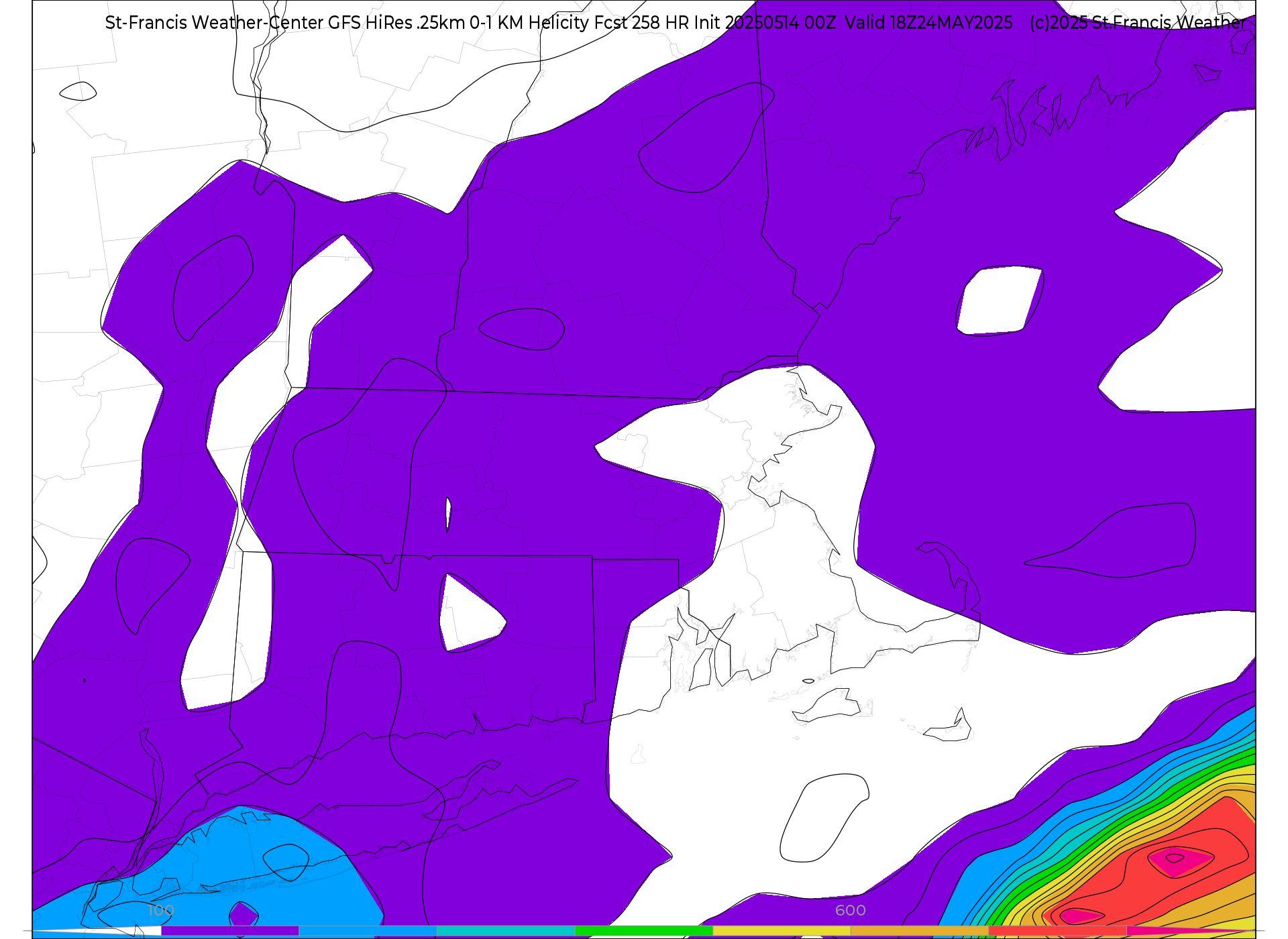Click the '0-1 KM Helicity' title text
The width and height of the screenshot is (1288, 939).
click(530, 23)
